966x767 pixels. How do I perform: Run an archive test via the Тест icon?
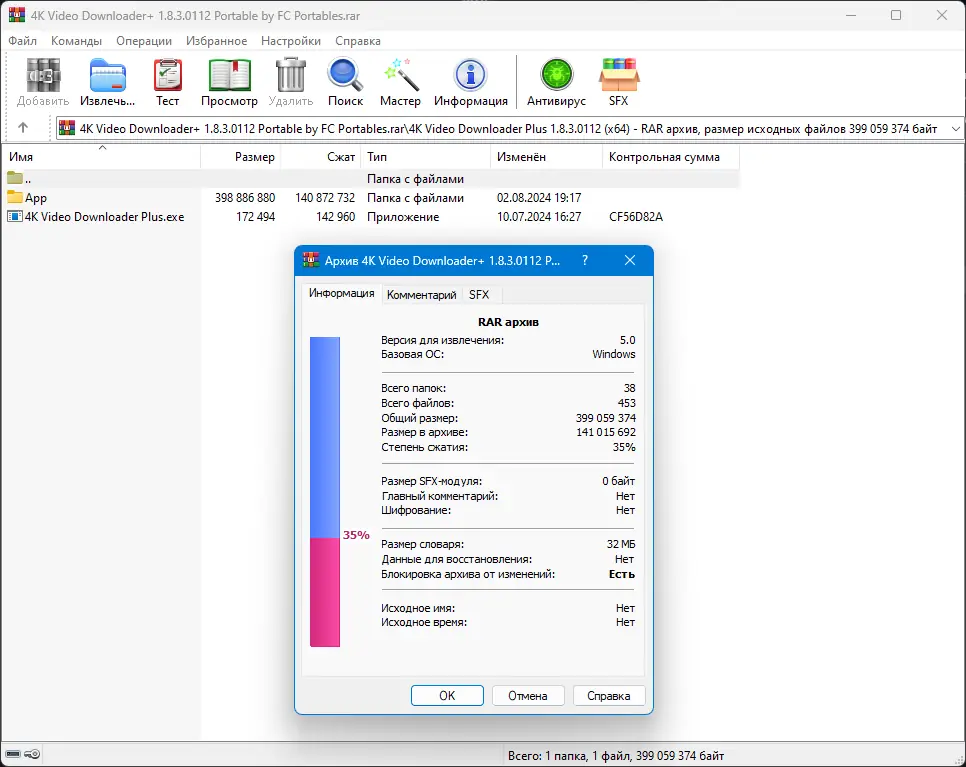point(167,80)
